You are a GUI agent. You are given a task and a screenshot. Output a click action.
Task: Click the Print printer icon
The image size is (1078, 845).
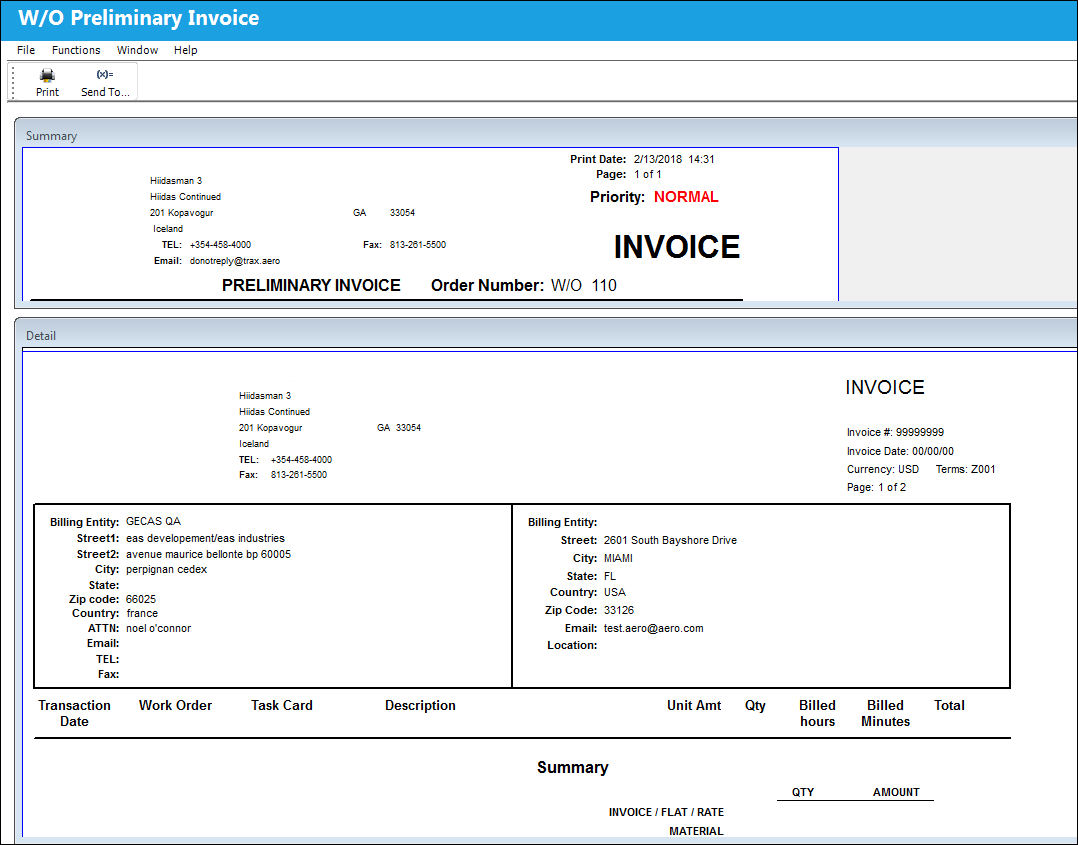pyautogui.click(x=47, y=75)
